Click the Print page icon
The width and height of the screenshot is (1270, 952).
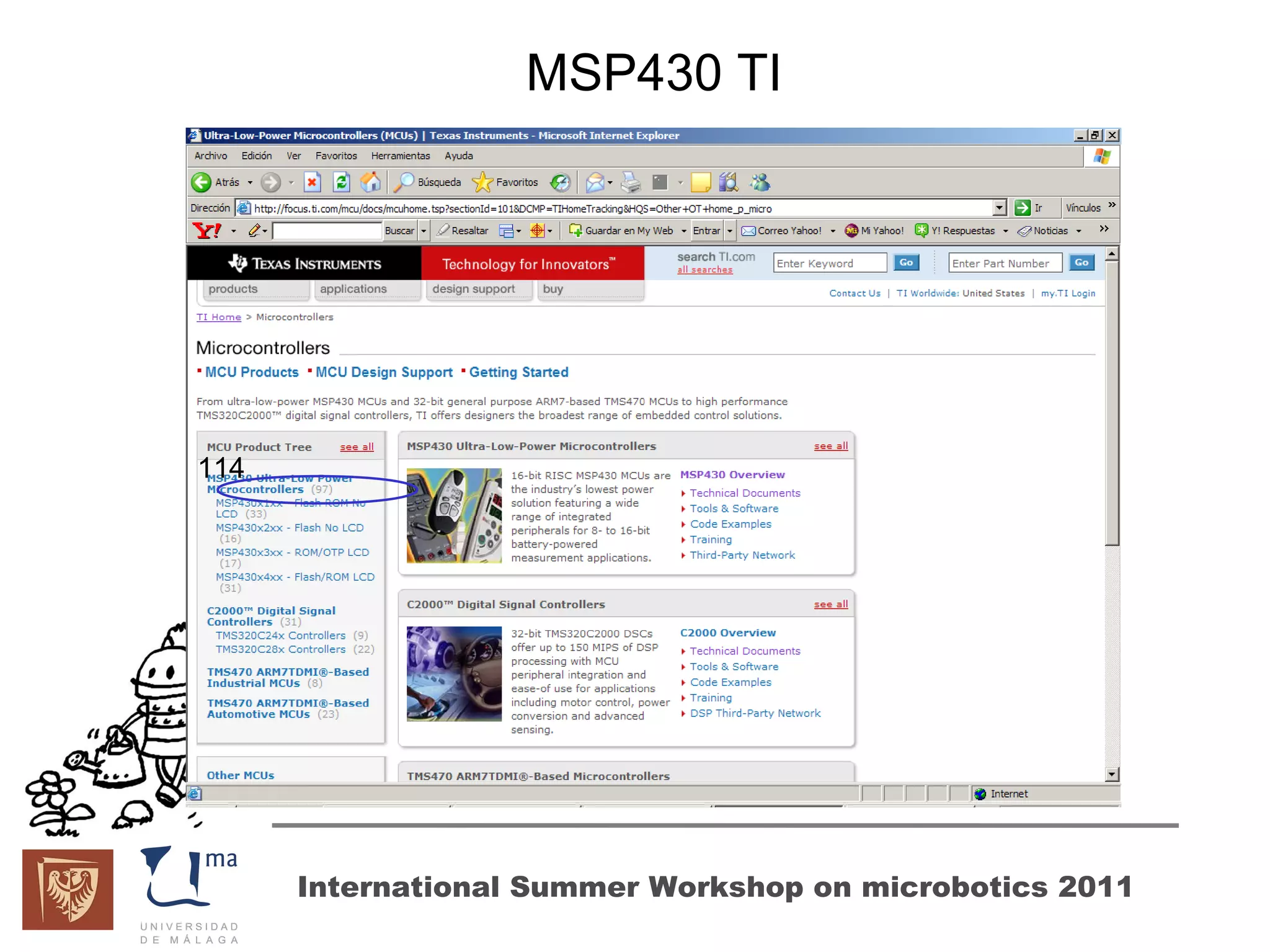[x=631, y=182]
